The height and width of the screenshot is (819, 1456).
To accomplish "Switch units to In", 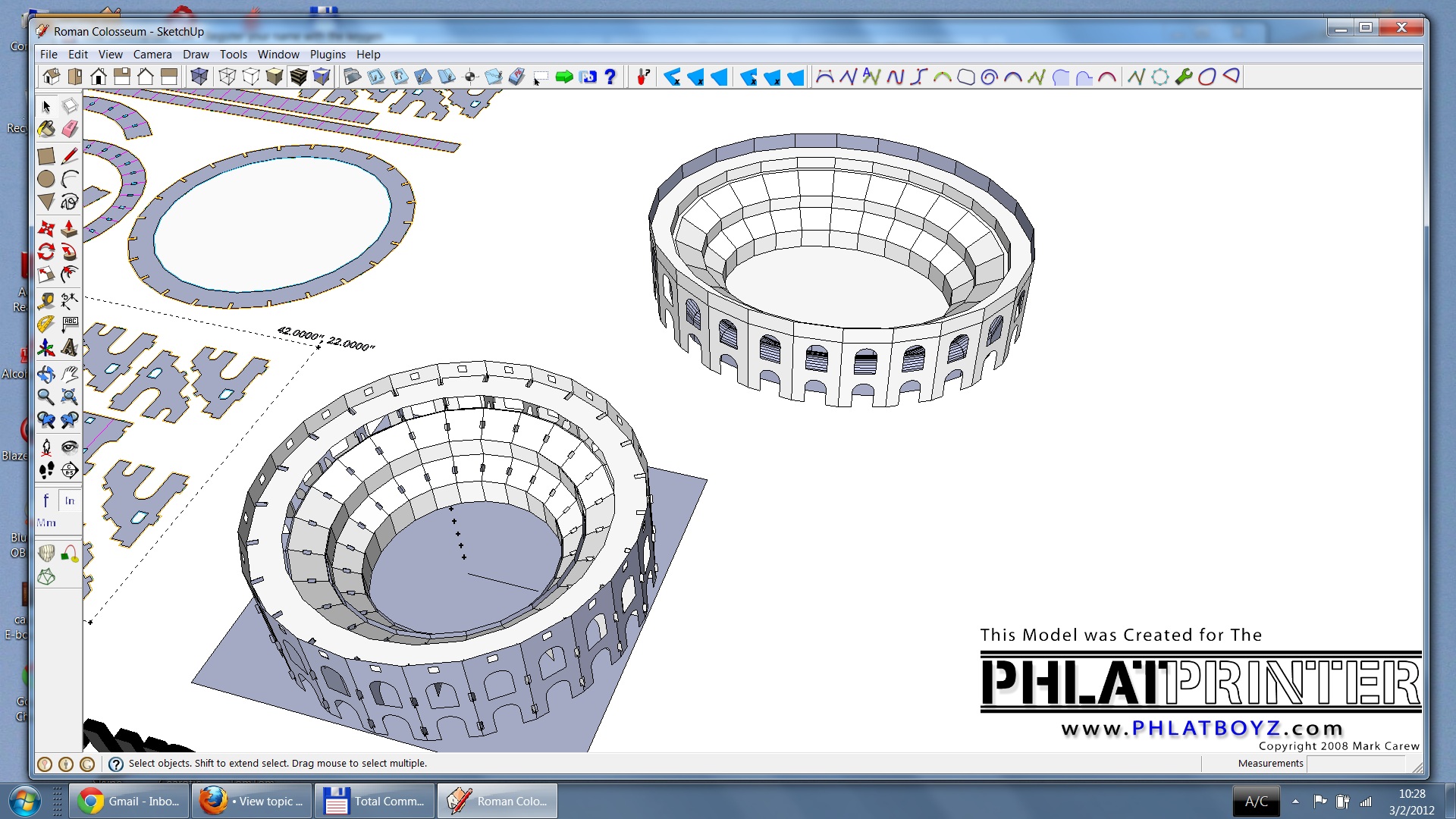I will [x=70, y=500].
